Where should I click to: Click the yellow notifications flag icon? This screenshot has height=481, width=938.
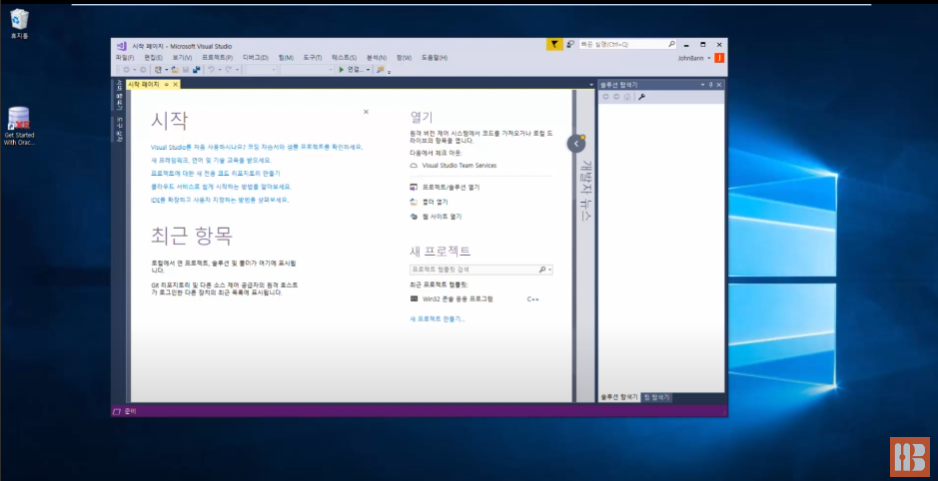(555, 44)
